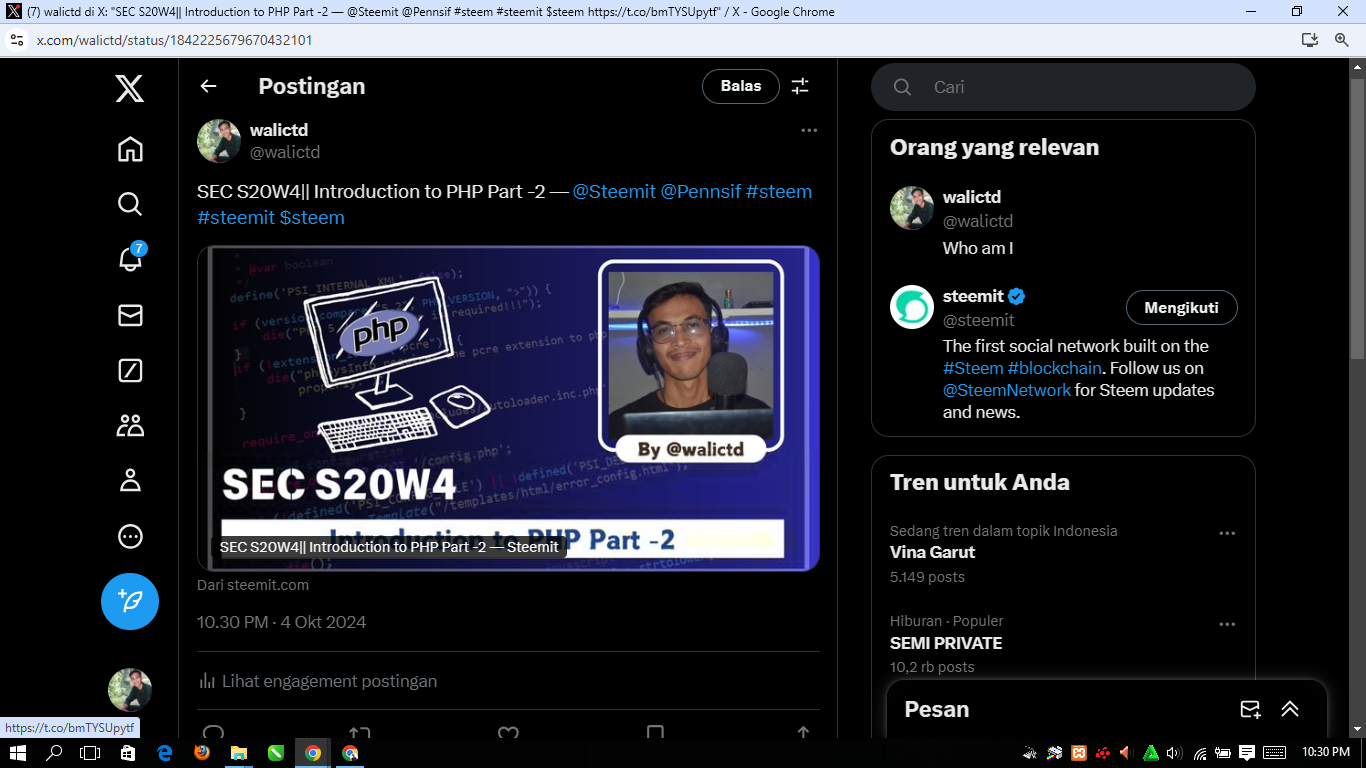Launch Firefox from the taskbar
The height and width of the screenshot is (768, 1366).
click(x=202, y=753)
